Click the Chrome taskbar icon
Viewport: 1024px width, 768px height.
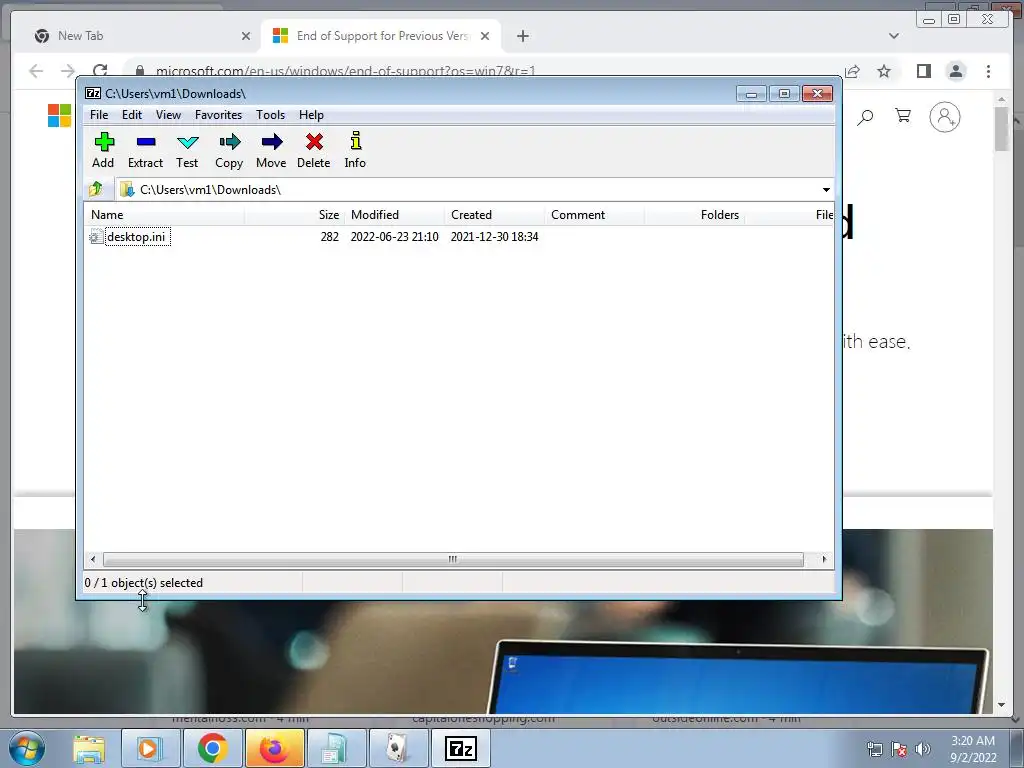coord(213,748)
